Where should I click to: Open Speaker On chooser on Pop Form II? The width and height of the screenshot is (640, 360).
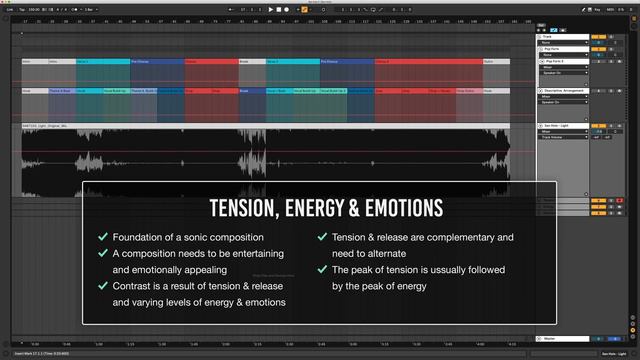tap(564, 73)
